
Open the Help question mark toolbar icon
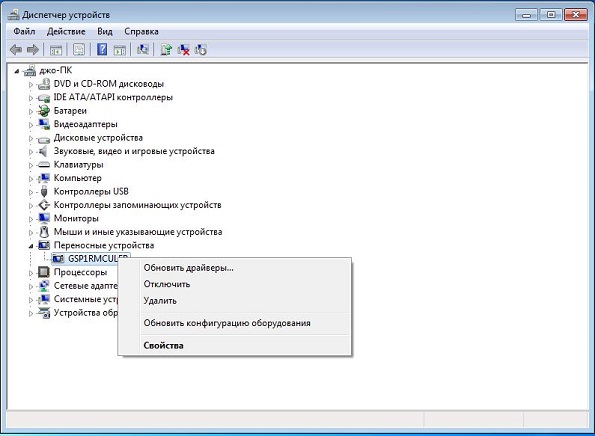pos(102,50)
